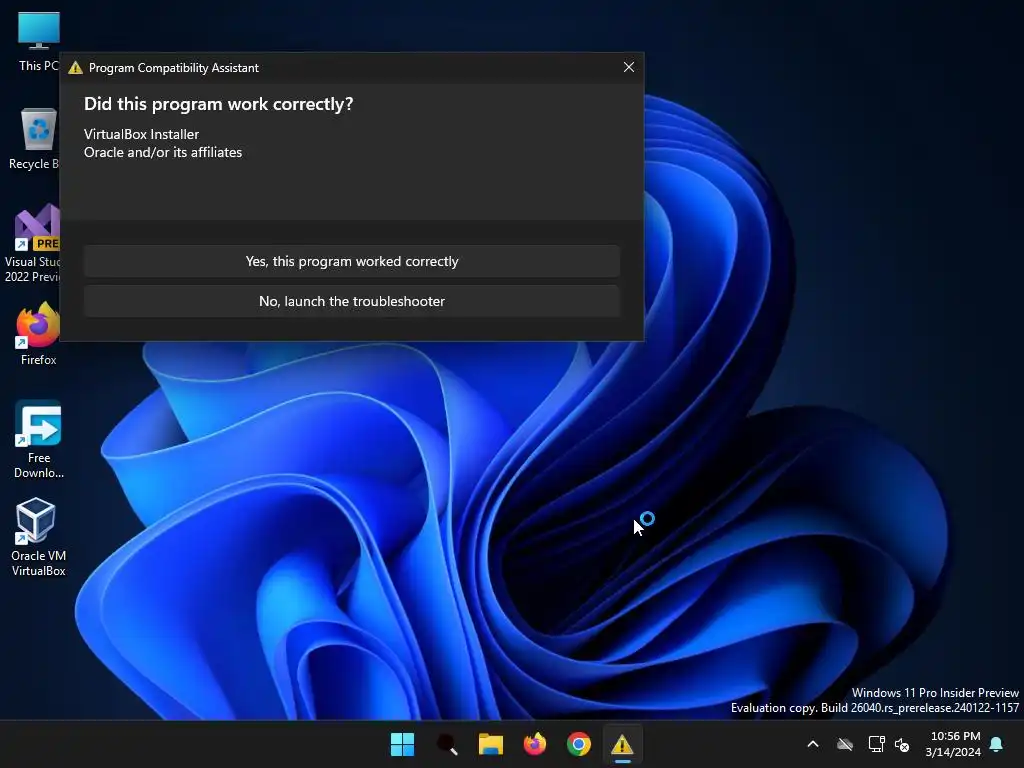The height and width of the screenshot is (768, 1024).
Task: Click 'Did this program work correctly?' heading
Action: (218, 104)
